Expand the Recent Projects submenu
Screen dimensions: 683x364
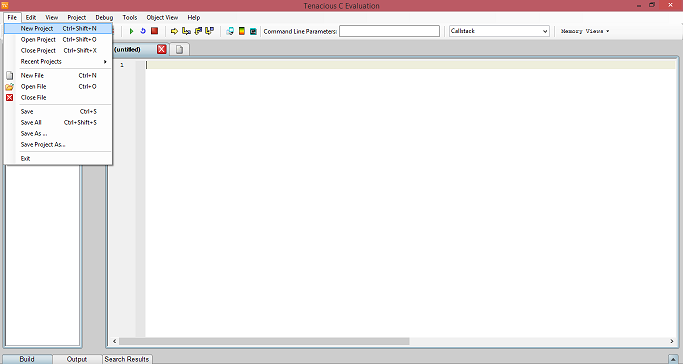[58, 61]
